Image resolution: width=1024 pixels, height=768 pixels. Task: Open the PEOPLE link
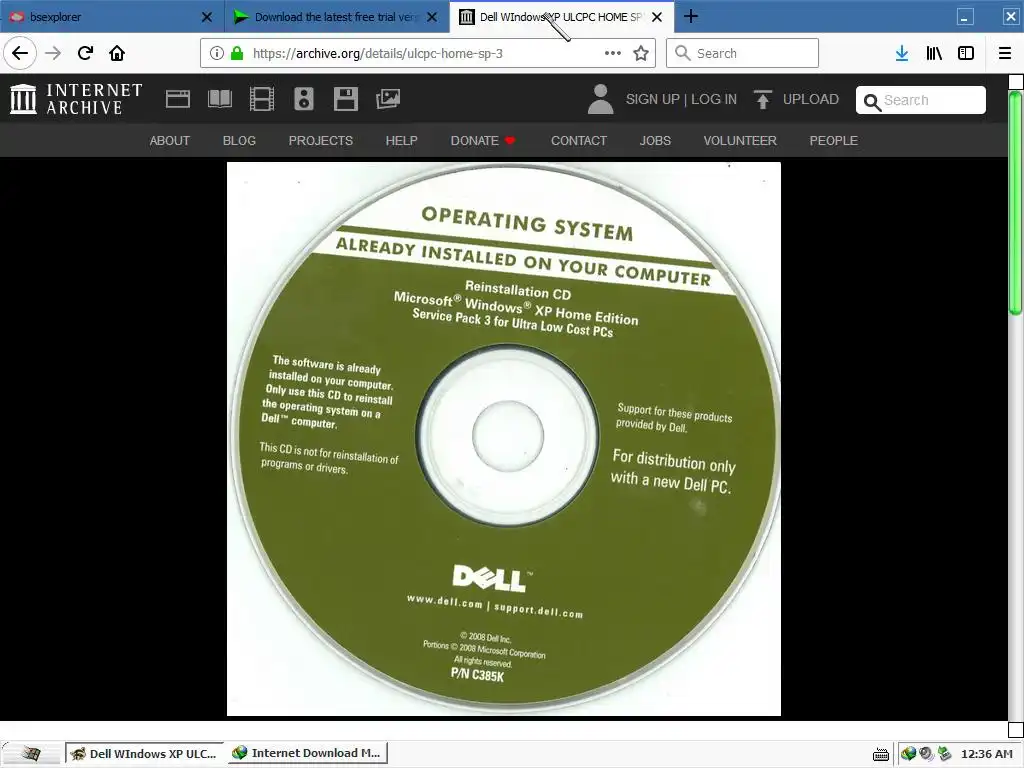pyautogui.click(x=833, y=140)
